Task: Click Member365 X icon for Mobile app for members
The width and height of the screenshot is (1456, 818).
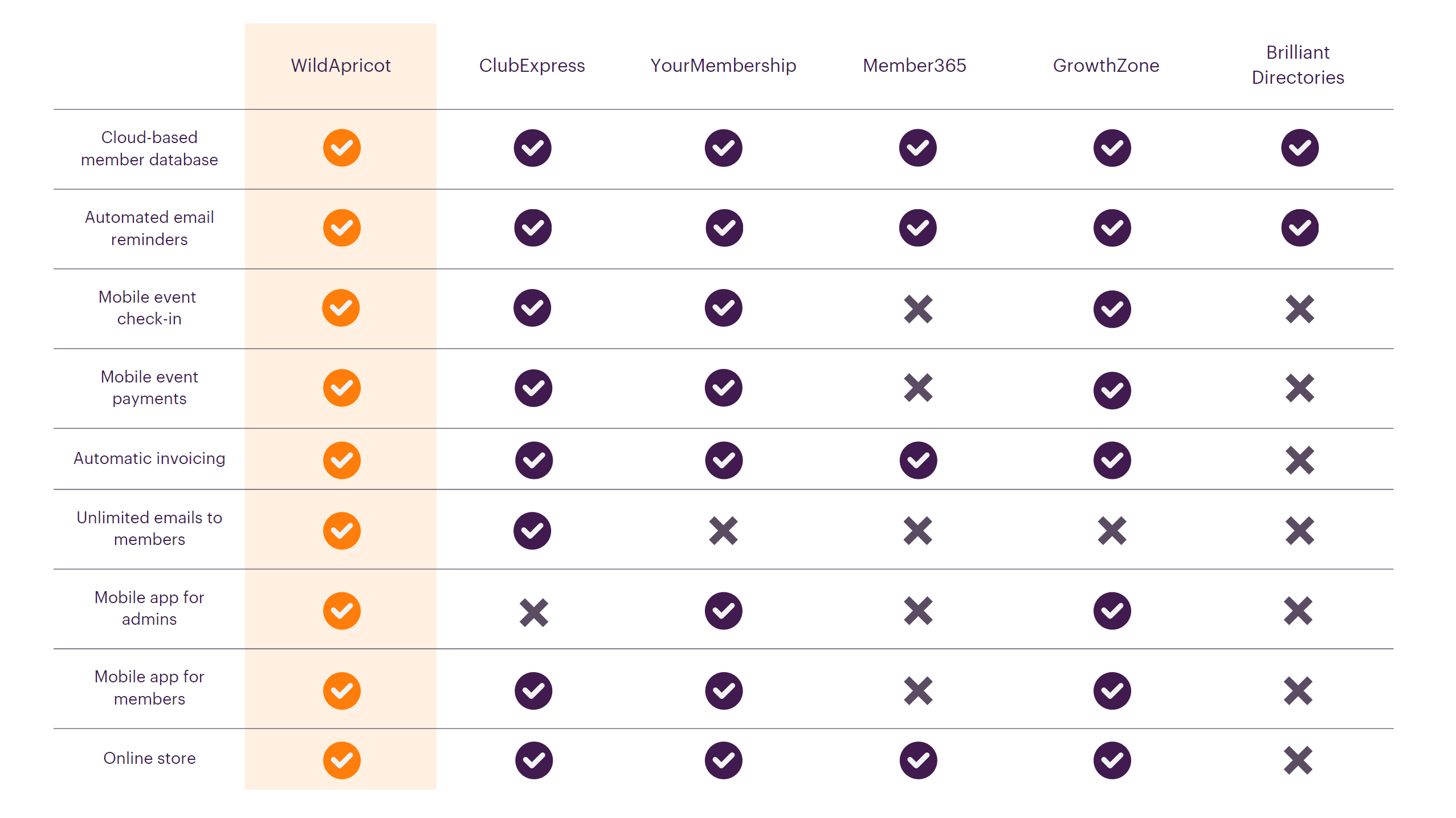Action: 918,691
